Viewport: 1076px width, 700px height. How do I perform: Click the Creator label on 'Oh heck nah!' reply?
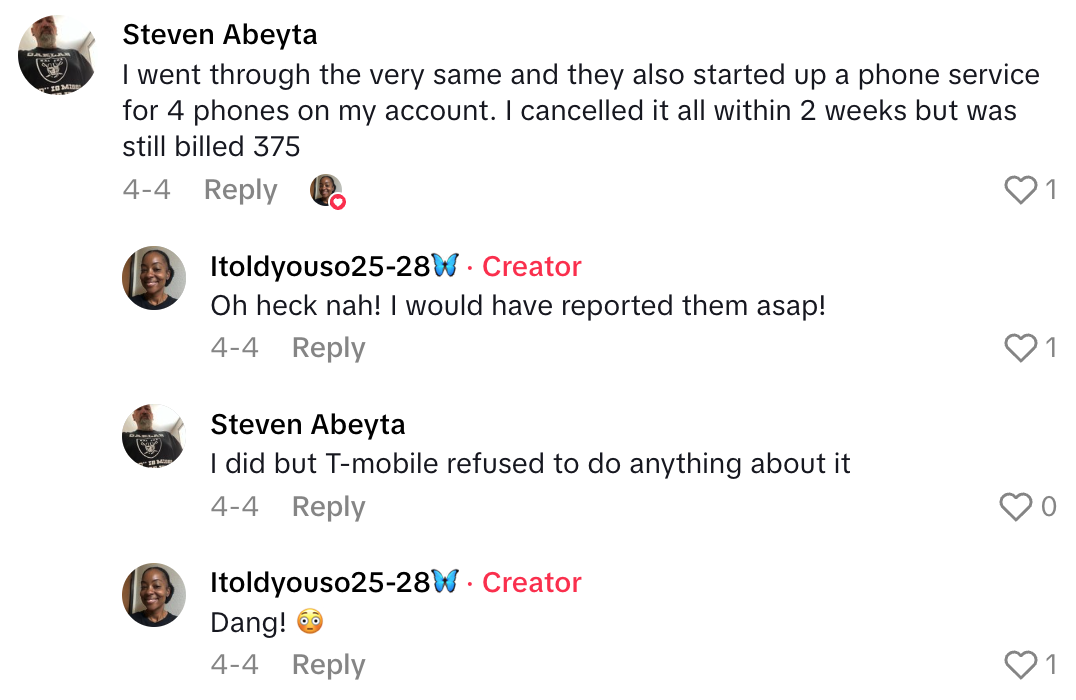click(532, 267)
